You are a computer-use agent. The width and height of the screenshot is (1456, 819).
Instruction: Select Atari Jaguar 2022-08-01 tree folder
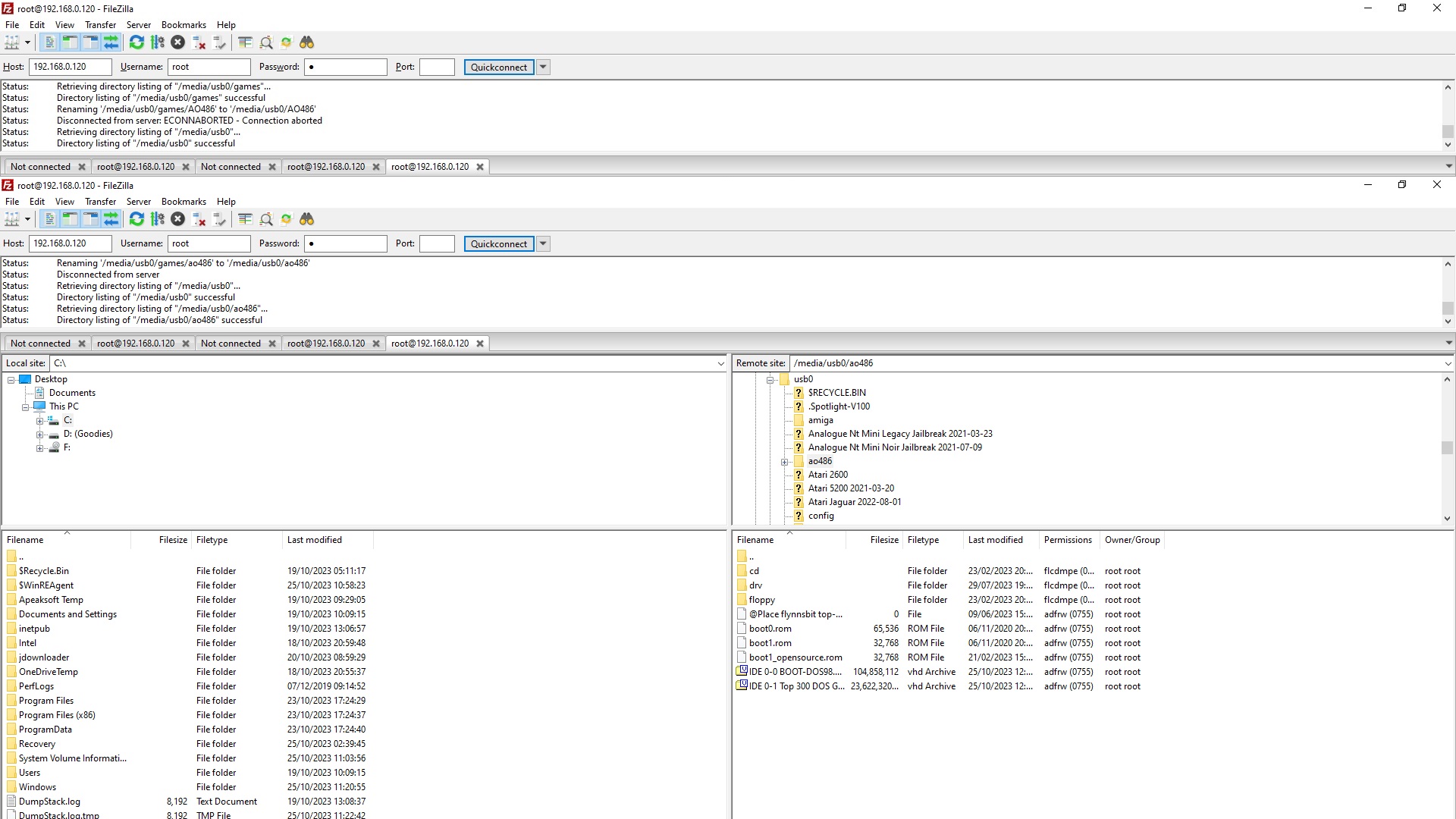click(x=854, y=502)
